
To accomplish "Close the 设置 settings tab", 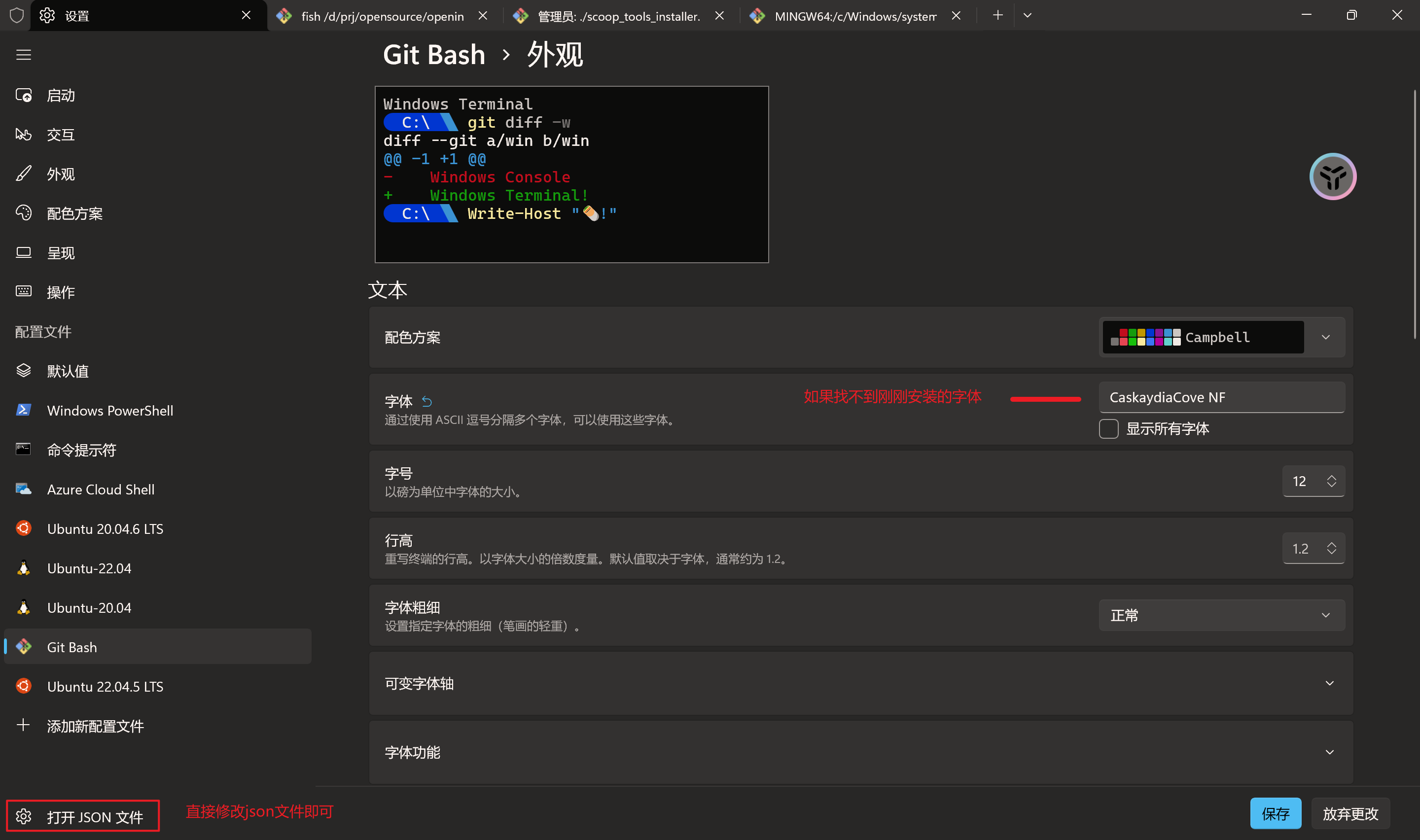I will coord(246,15).
